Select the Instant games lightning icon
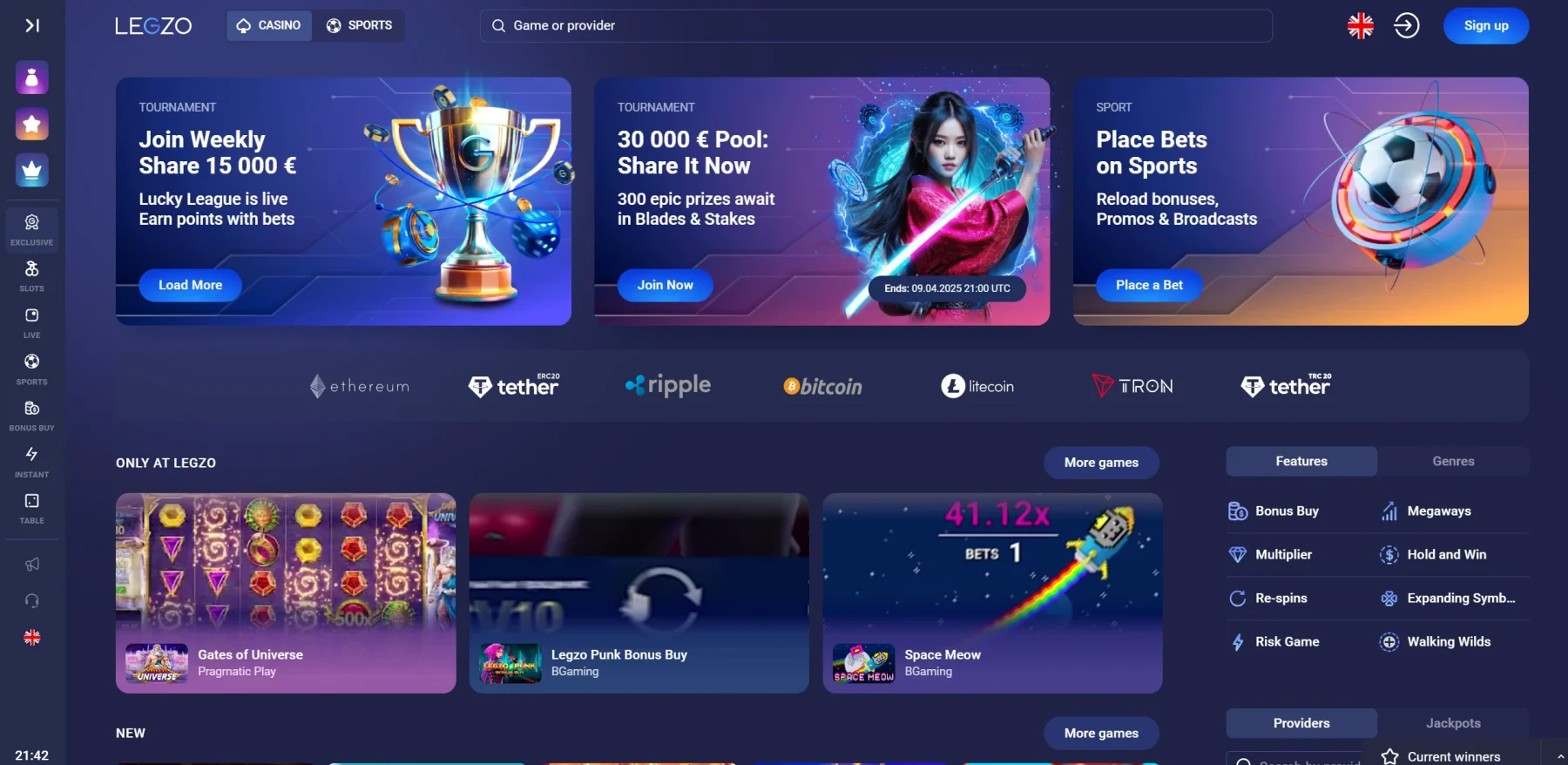The image size is (1568, 765). click(x=32, y=462)
